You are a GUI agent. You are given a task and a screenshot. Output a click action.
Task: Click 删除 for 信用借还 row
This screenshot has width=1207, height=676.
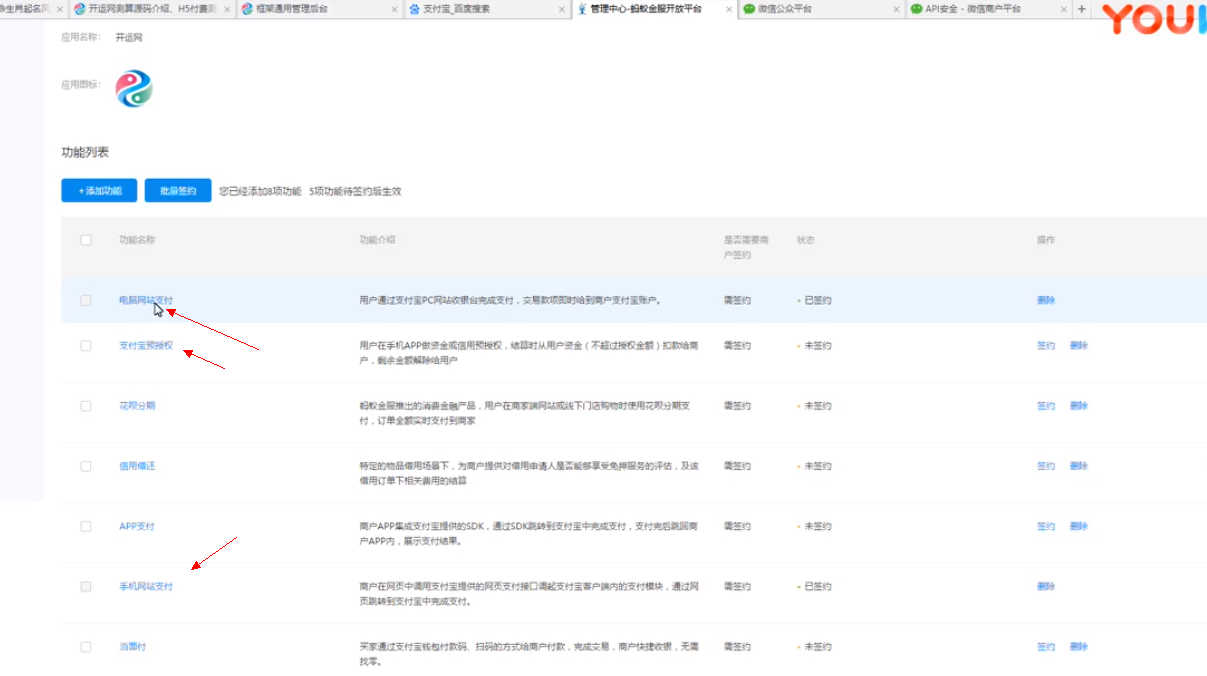[x=1079, y=466]
